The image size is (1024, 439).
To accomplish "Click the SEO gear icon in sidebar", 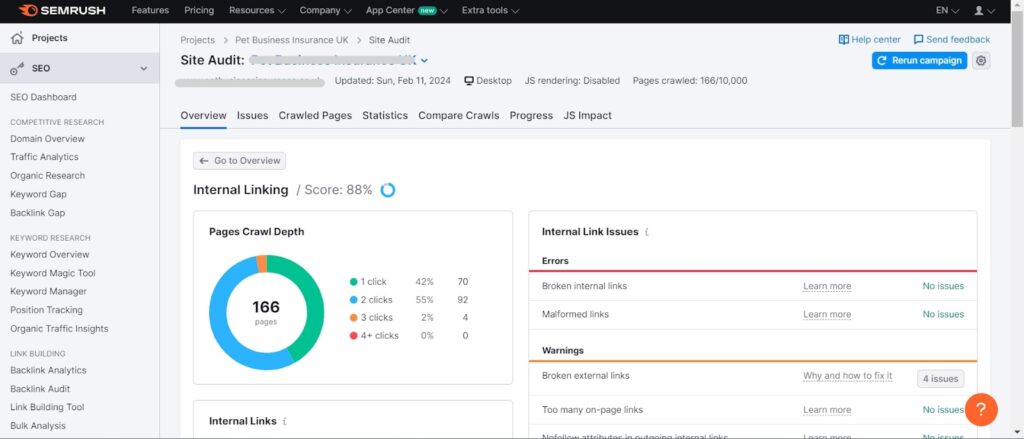I will [x=17, y=69].
